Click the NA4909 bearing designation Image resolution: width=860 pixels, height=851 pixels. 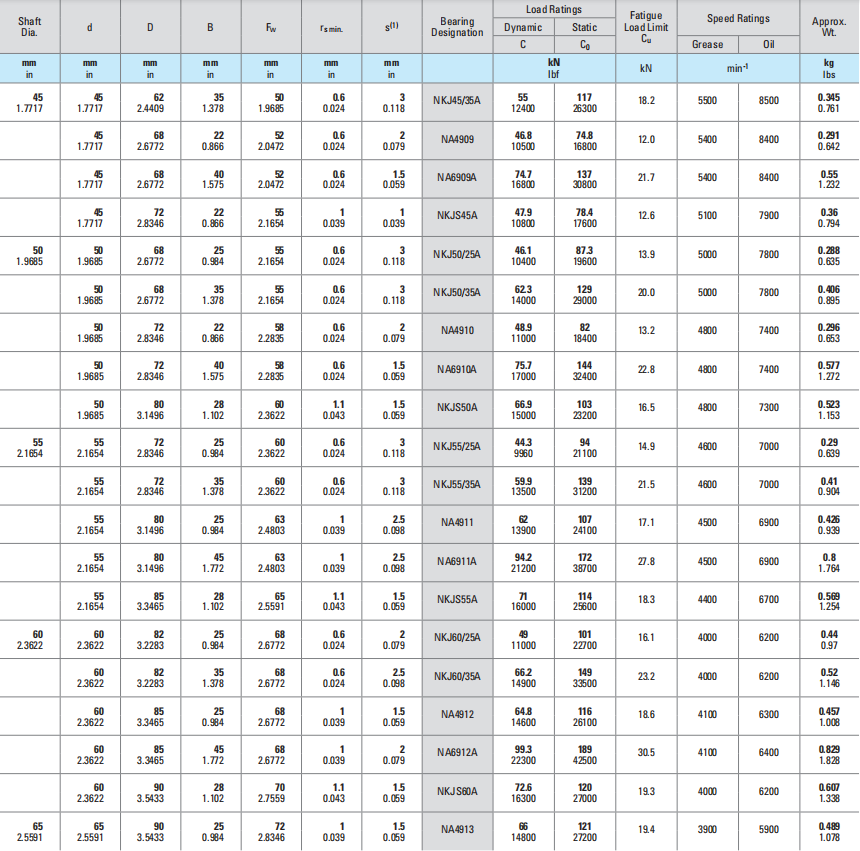click(x=457, y=140)
